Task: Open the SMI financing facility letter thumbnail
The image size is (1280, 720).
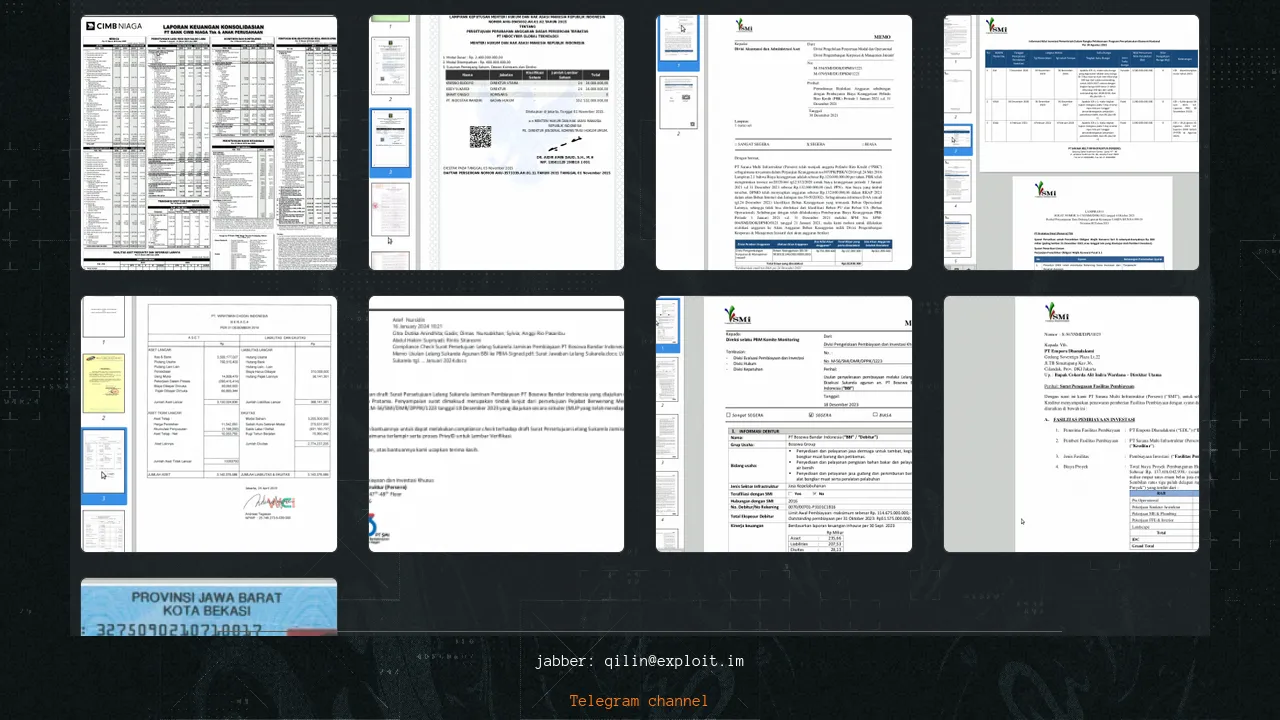Action: point(1071,423)
